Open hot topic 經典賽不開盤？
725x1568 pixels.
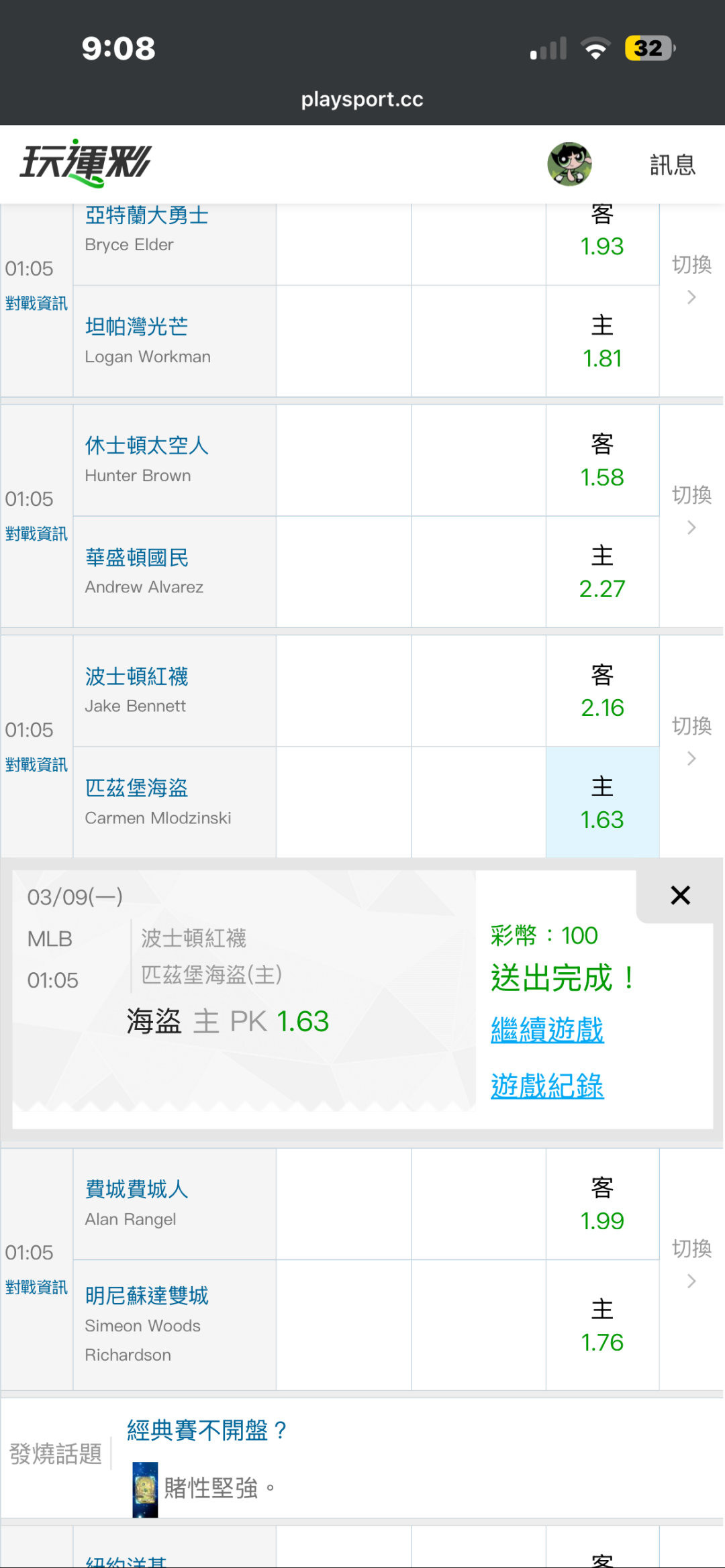pos(207,1430)
